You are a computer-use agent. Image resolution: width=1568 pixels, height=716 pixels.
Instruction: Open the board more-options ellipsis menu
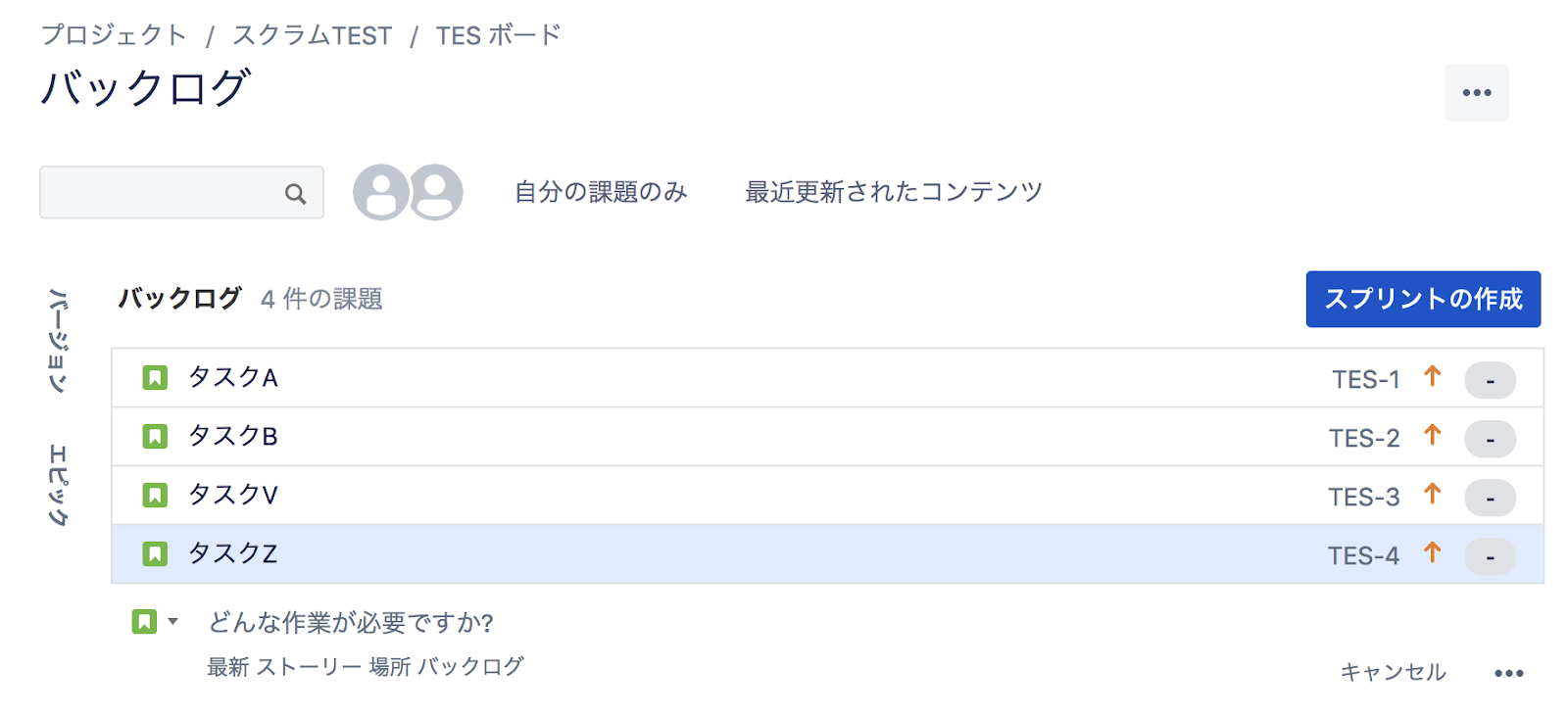coord(1476,92)
